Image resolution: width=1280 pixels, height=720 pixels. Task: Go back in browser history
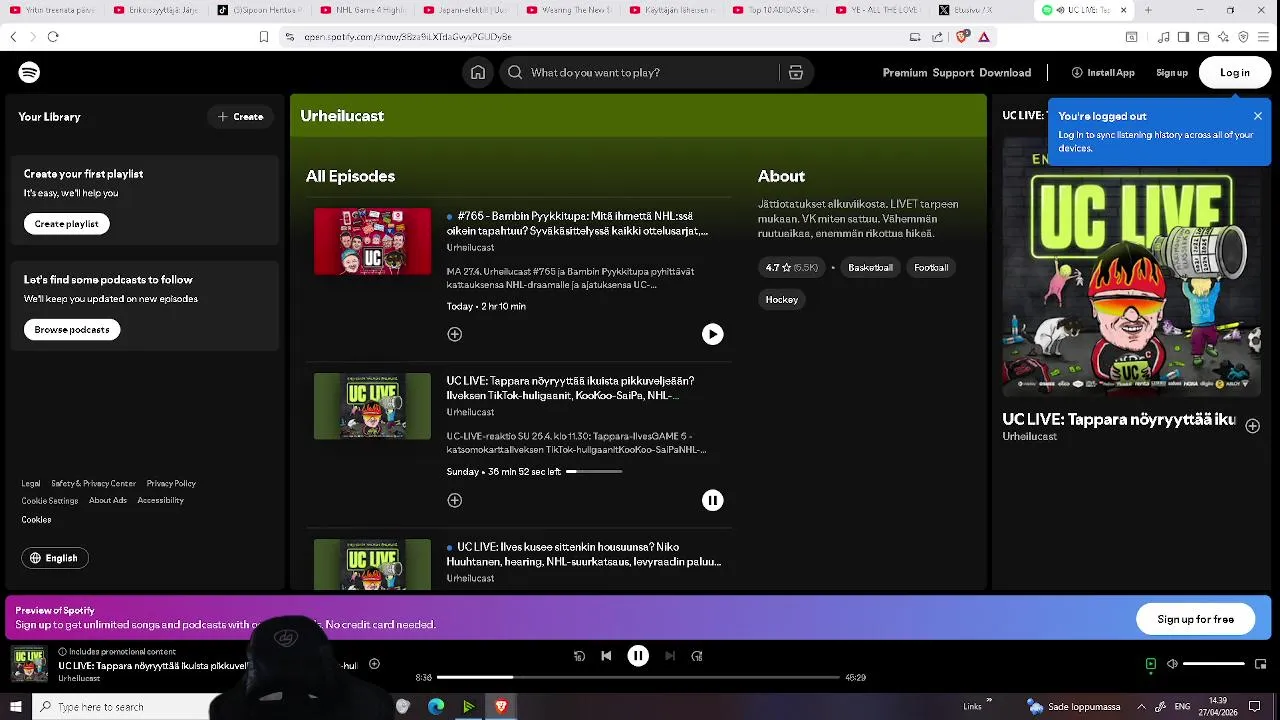click(x=13, y=37)
